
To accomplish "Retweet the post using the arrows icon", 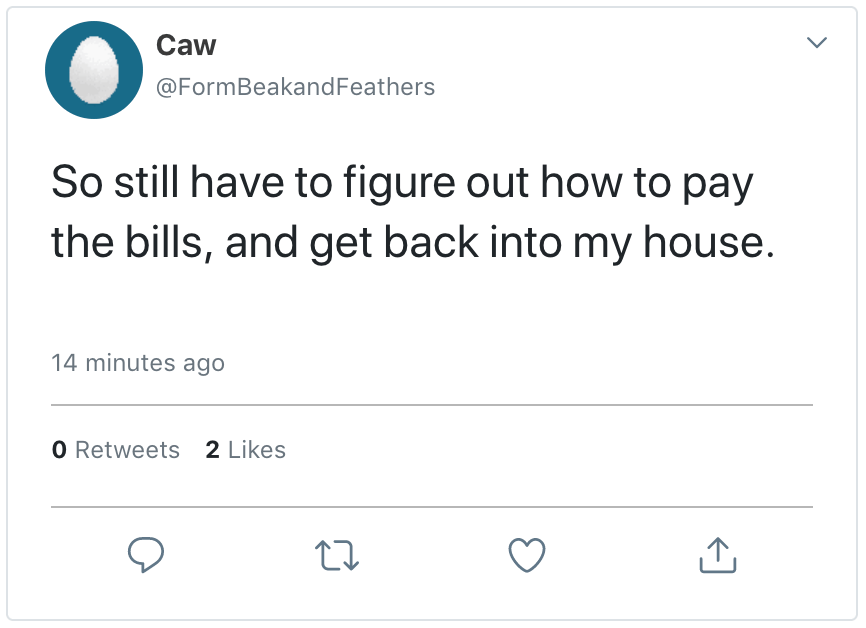I will click(336, 556).
